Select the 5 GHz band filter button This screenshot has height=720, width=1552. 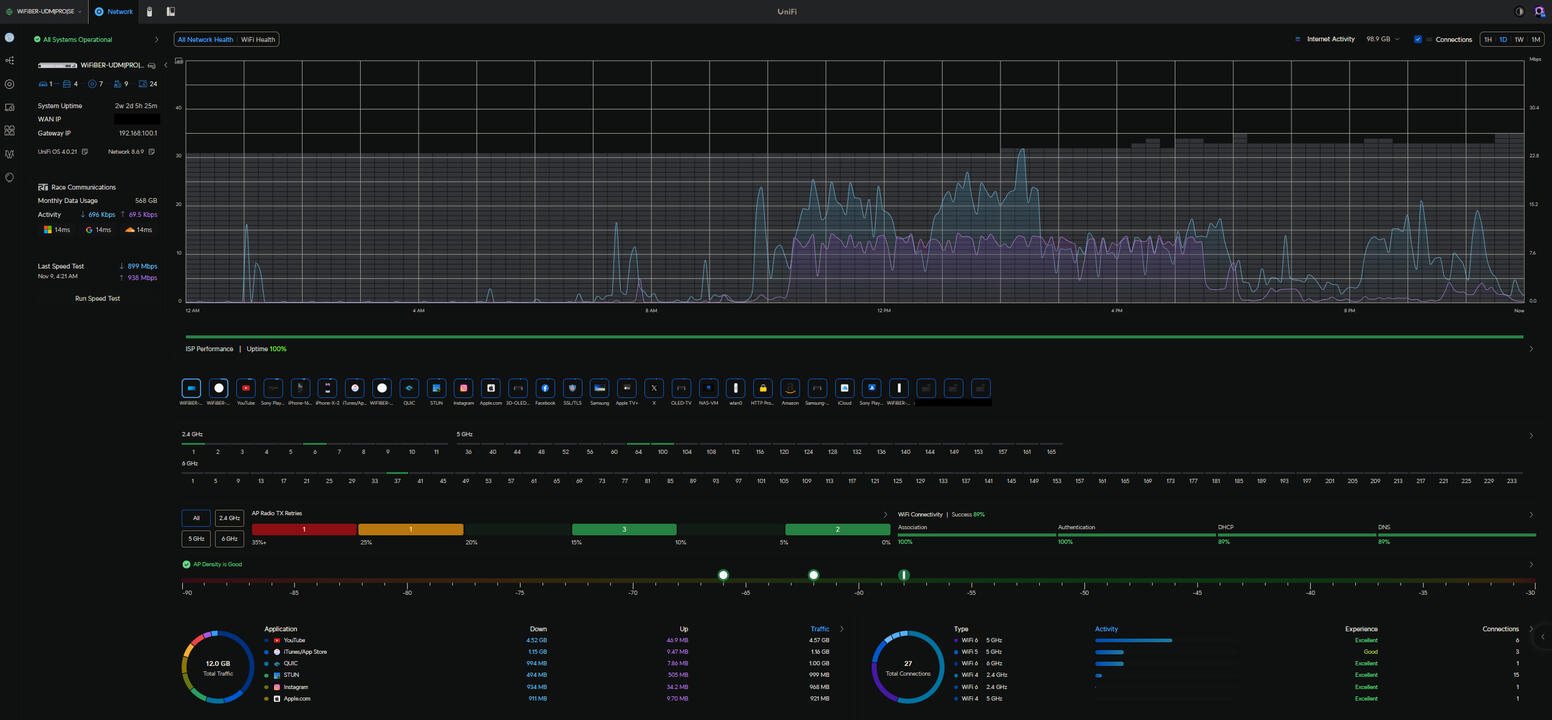click(x=195, y=538)
